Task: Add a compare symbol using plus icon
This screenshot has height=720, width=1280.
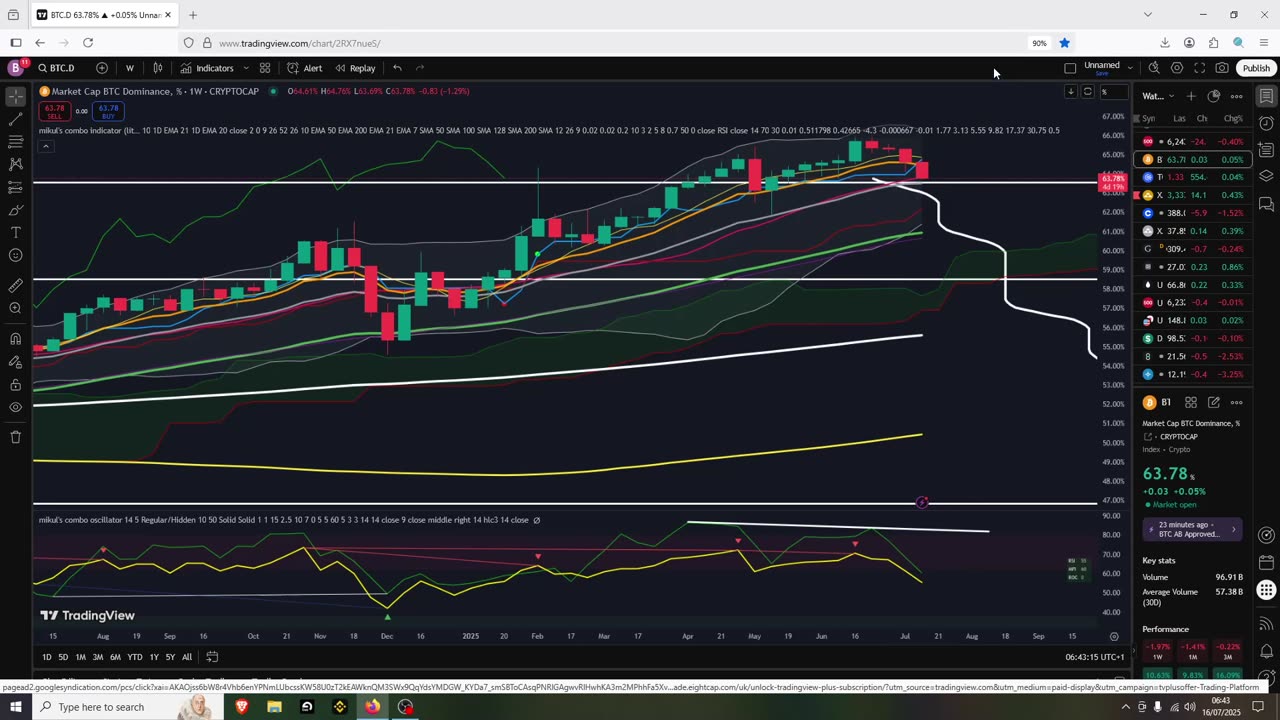Action: pos(102,68)
